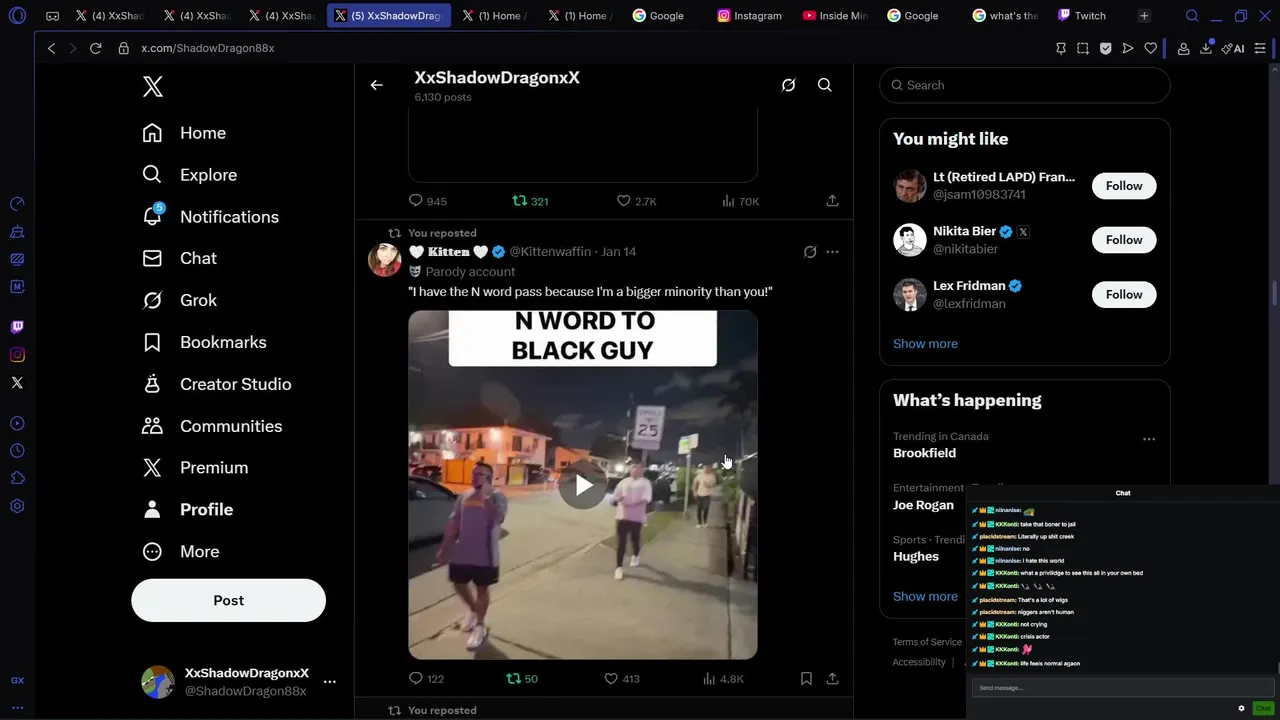
Task: Reload the page from the browser toolbar
Action: point(96,48)
